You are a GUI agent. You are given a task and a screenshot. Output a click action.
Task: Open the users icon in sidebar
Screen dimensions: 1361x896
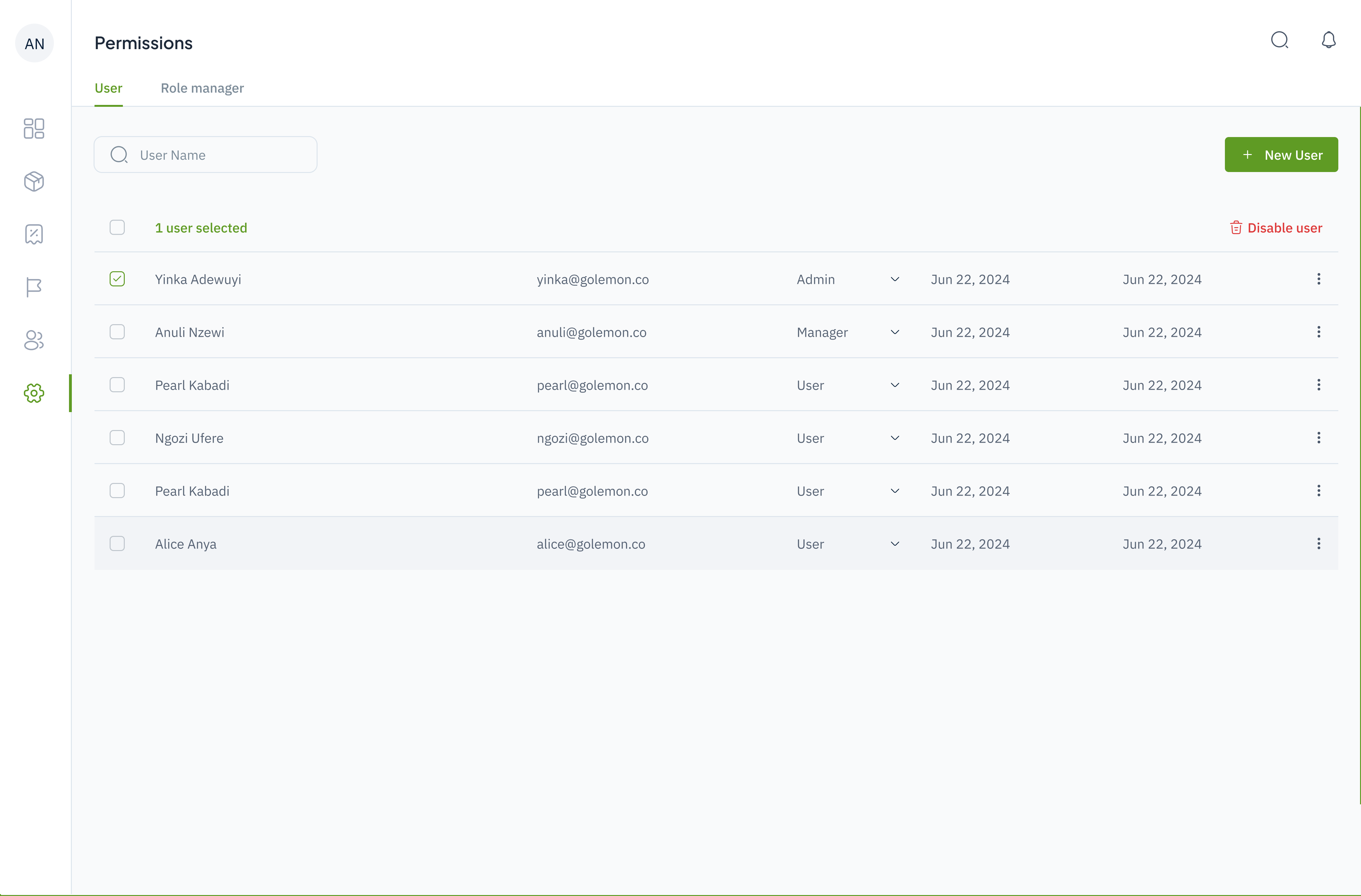click(34, 340)
